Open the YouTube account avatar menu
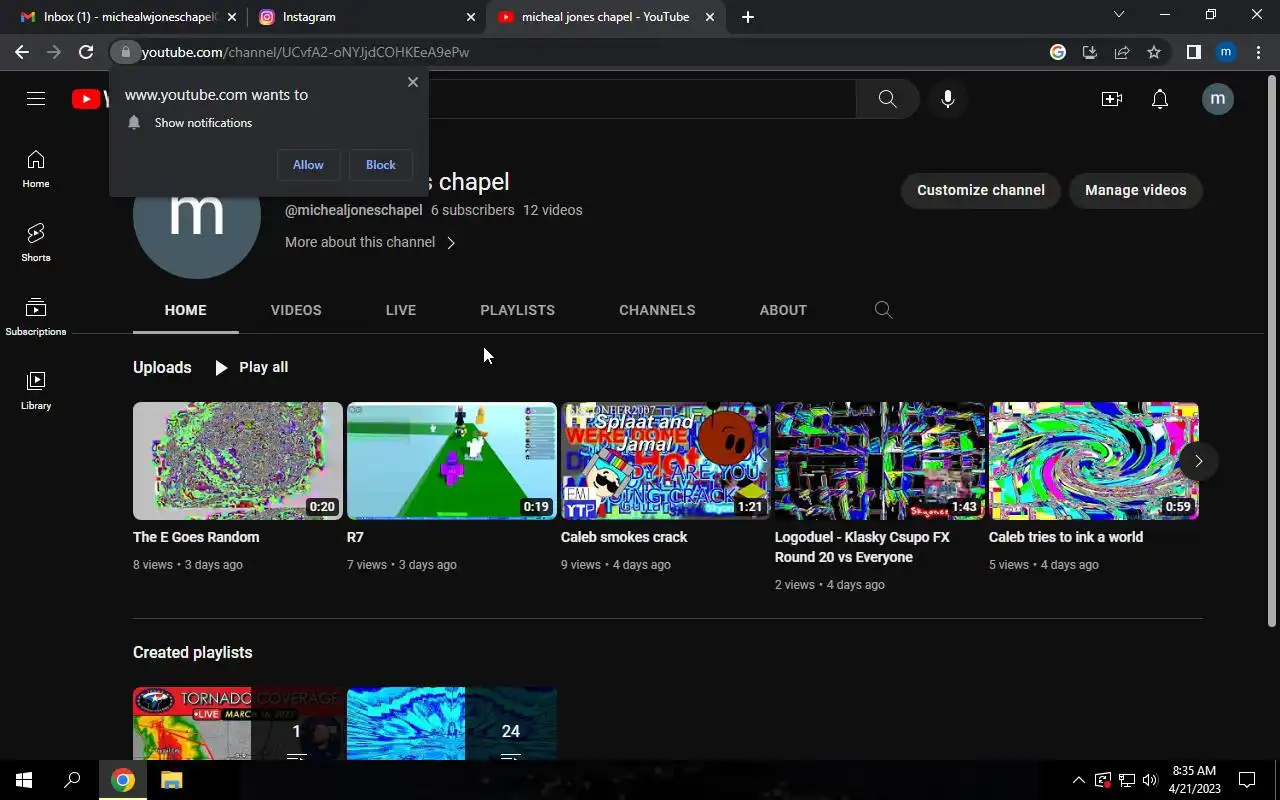This screenshot has height=800, width=1280. pyautogui.click(x=1217, y=99)
